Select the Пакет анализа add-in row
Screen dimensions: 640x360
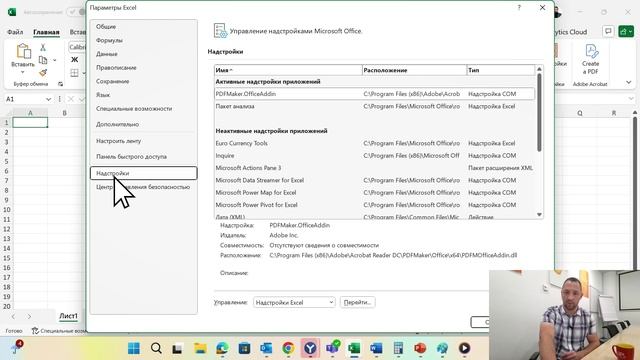point(374,106)
